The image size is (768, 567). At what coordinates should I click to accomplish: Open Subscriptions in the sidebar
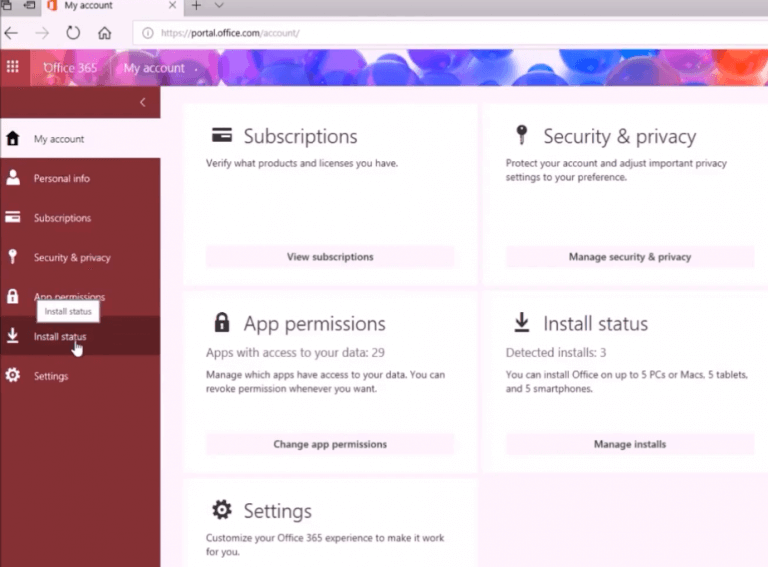tap(80, 218)
